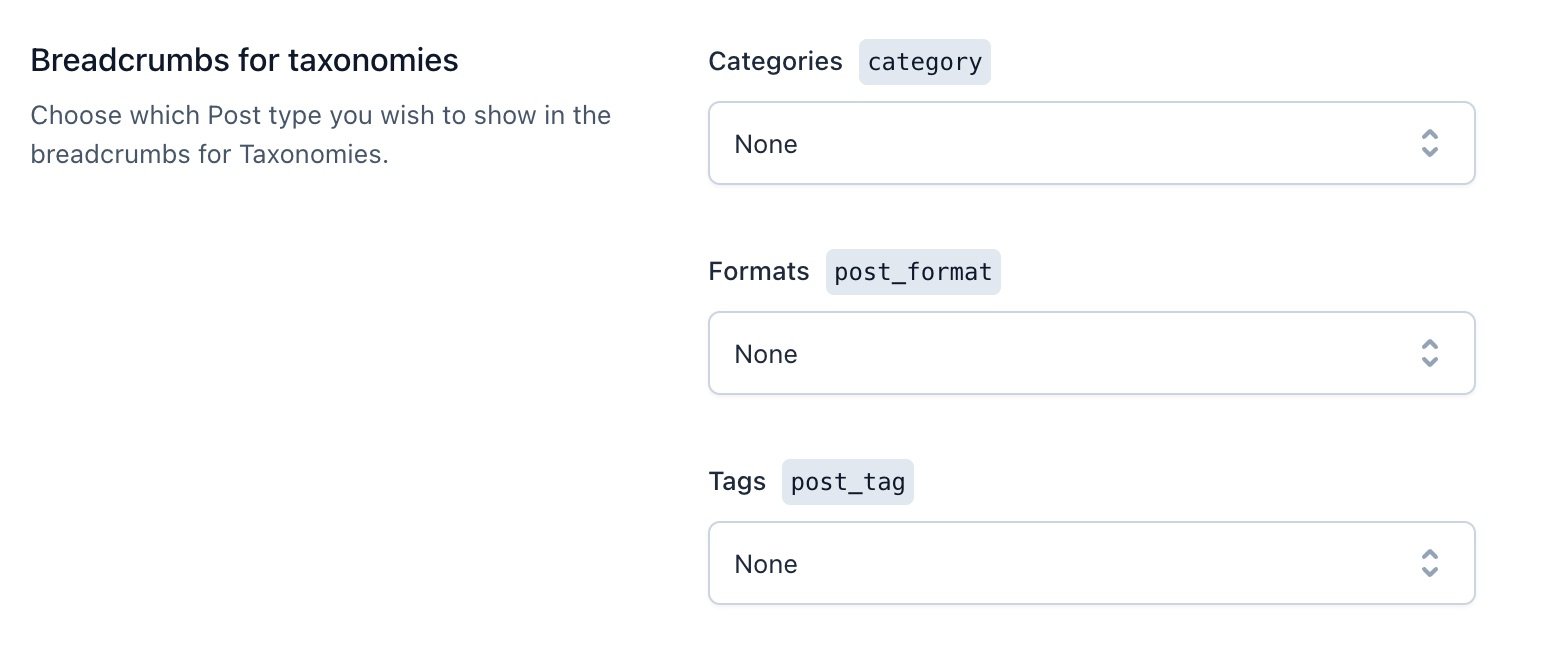Image resolution: width=1542 pixels, height=654 pixels.
Task: Click the down arrow on the Categories selector
Action: (1430, 151)
